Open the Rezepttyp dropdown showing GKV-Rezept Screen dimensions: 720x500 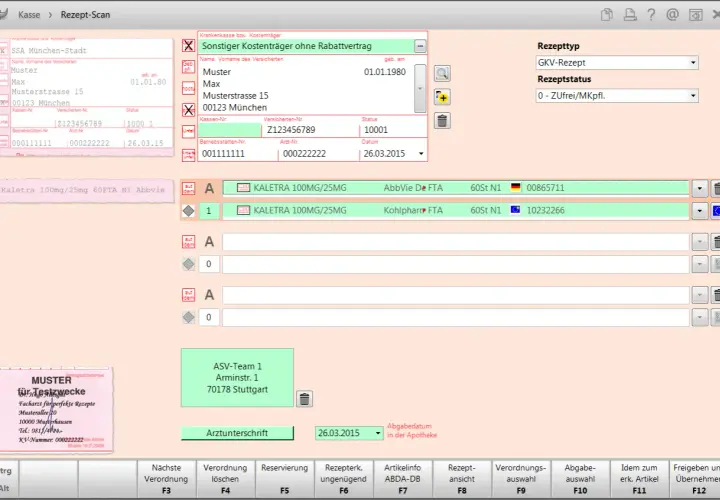(x=617, y=62)
